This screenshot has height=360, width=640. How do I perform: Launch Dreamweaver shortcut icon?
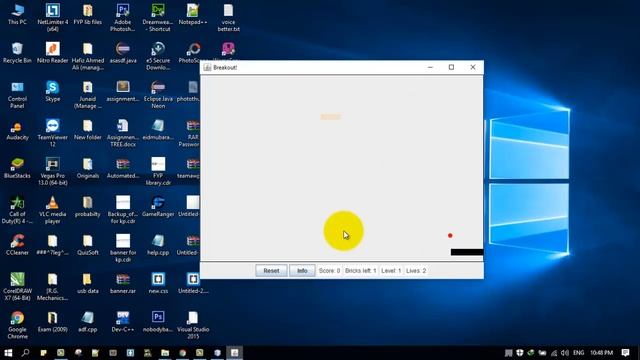(x=158, y=18)
